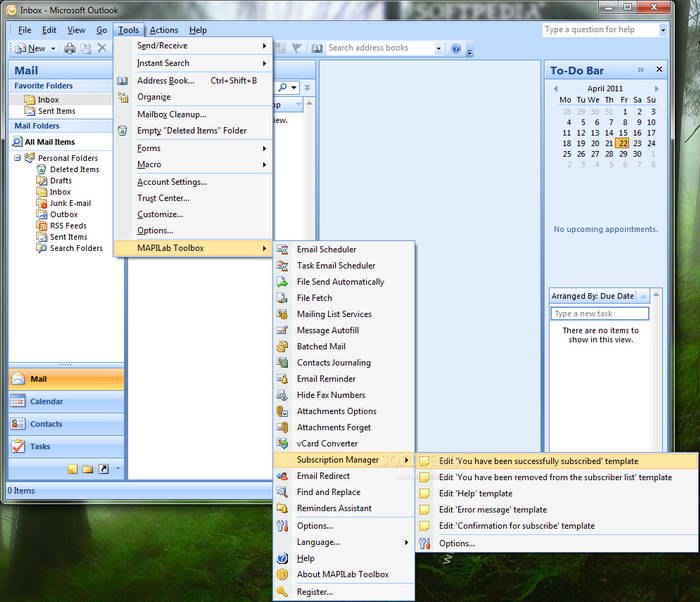Click the Notes icon in navigation pane

(x=72, y=469)
